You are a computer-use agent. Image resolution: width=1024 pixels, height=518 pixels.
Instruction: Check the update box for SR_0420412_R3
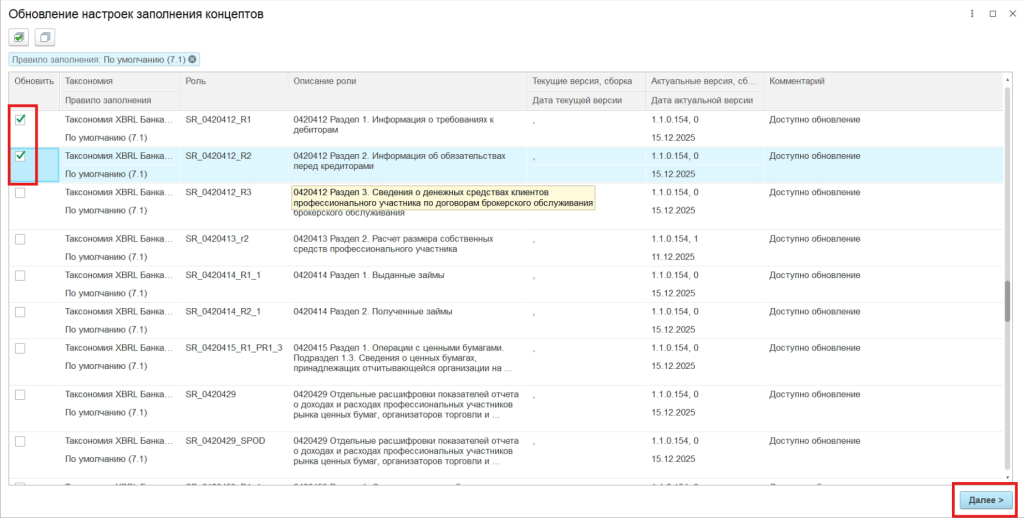point(20,192)
